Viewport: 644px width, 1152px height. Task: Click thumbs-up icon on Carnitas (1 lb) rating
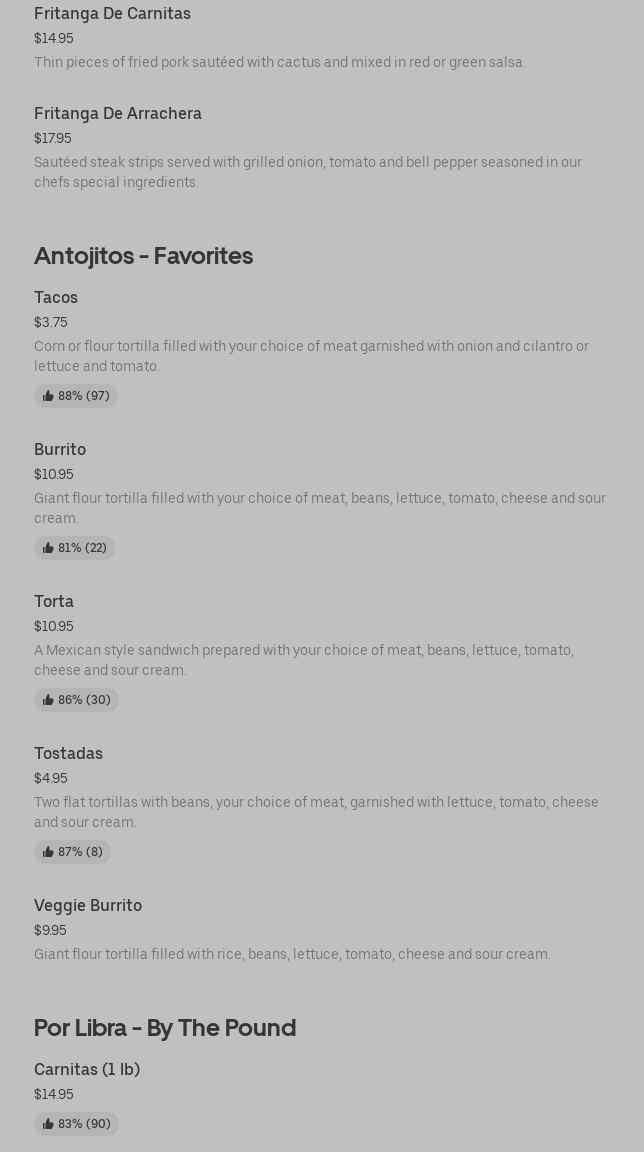[x=48, y=1124]
